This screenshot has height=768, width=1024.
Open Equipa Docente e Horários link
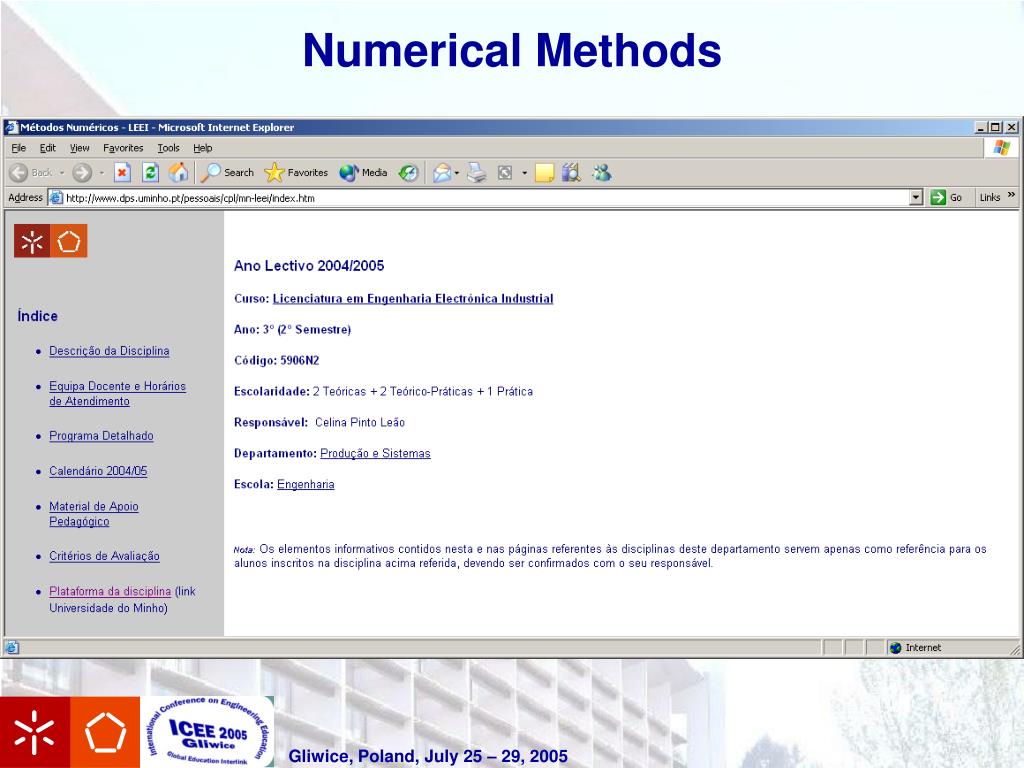118,394
